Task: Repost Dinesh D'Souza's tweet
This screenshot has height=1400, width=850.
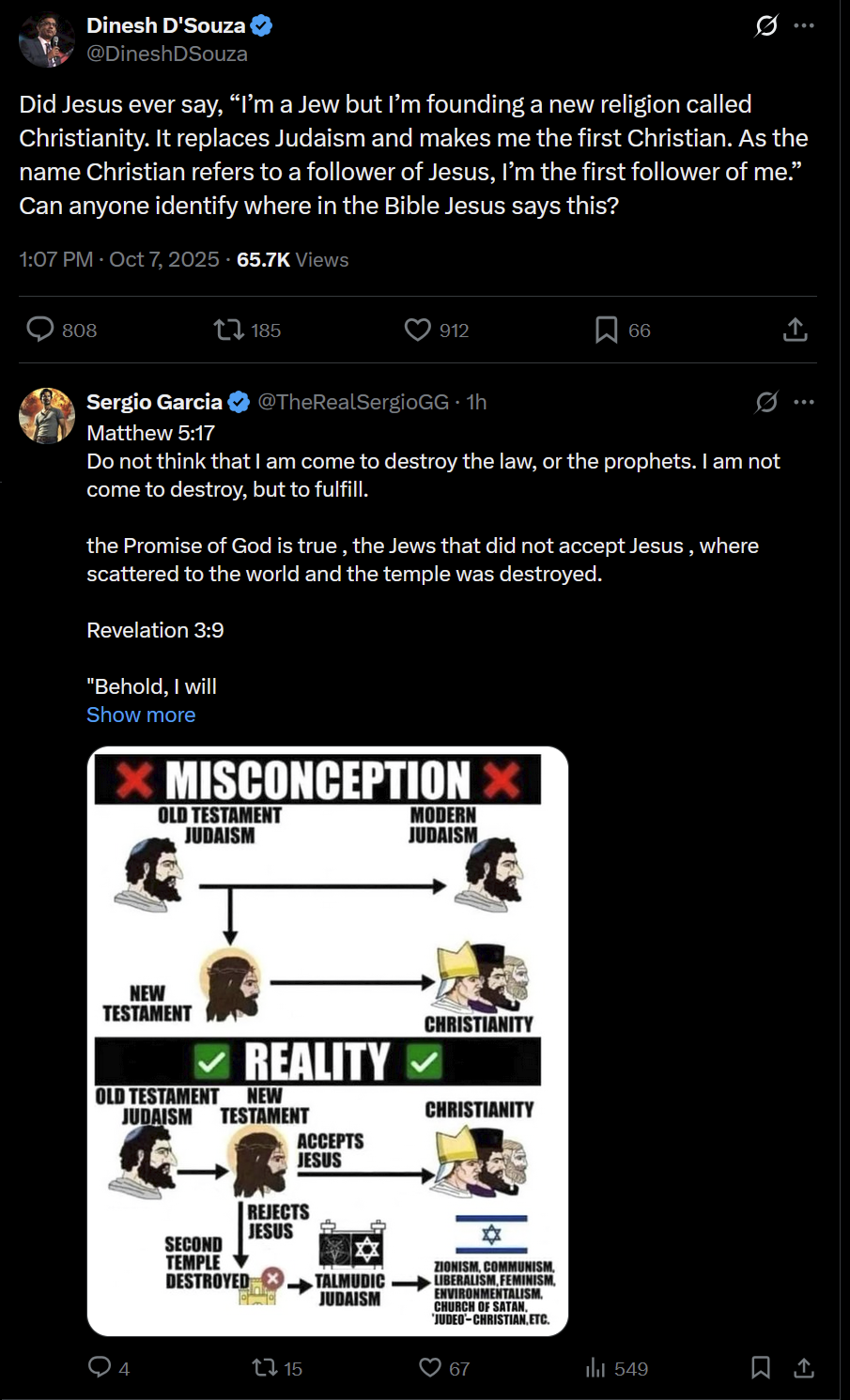Action: click(228, 330)
